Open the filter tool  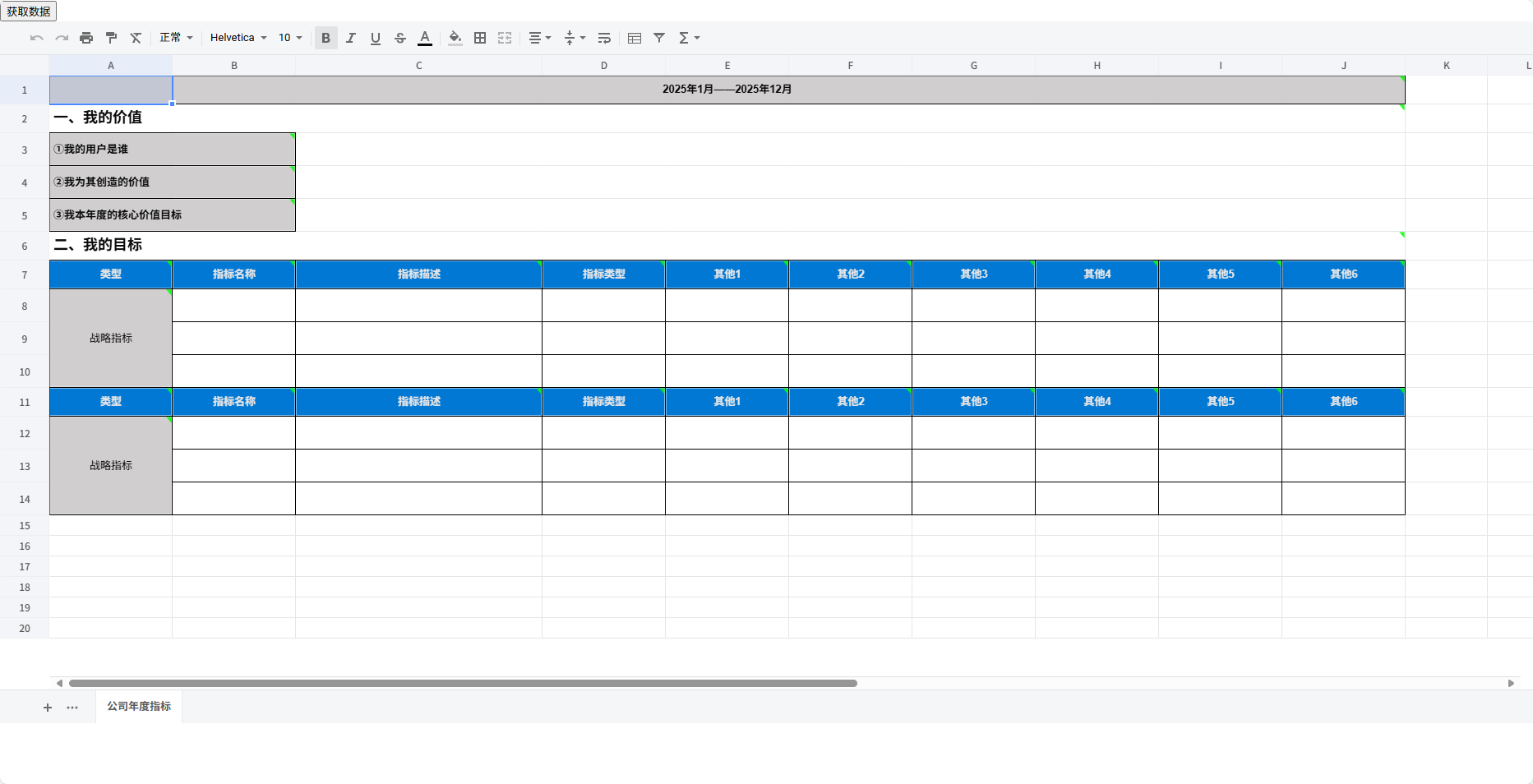pyautogui.click(x=658, y=38)
